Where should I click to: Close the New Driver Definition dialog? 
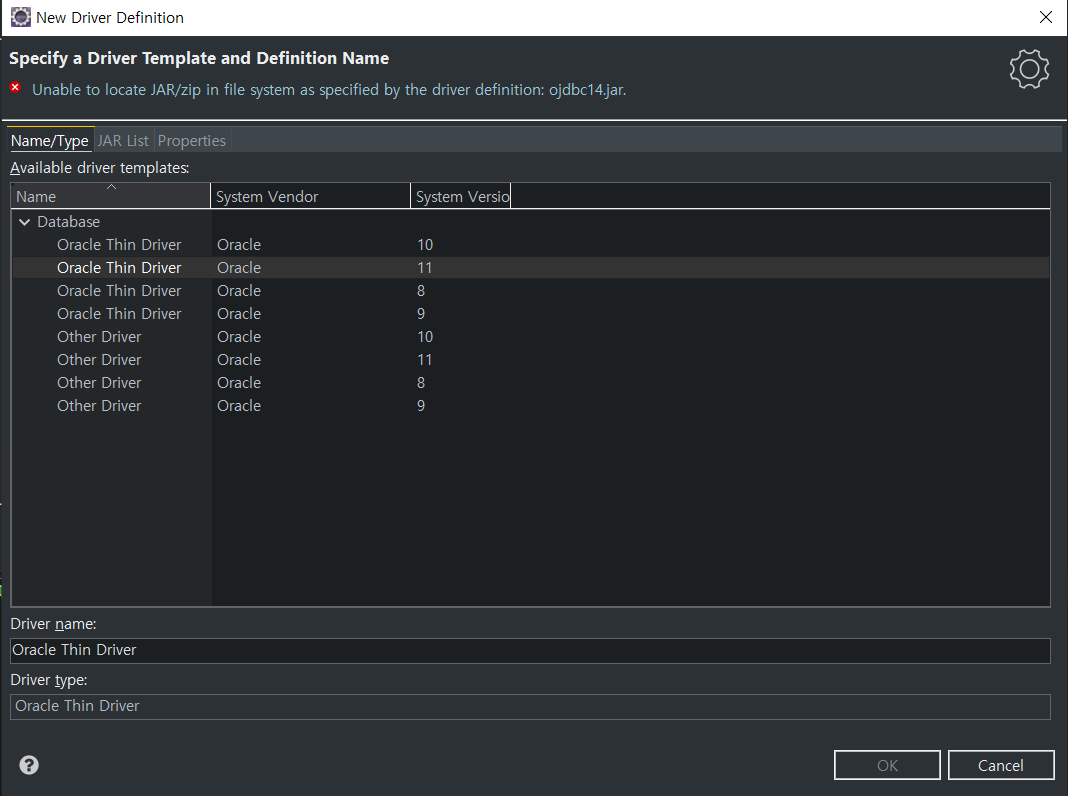tap(1046, 18)
